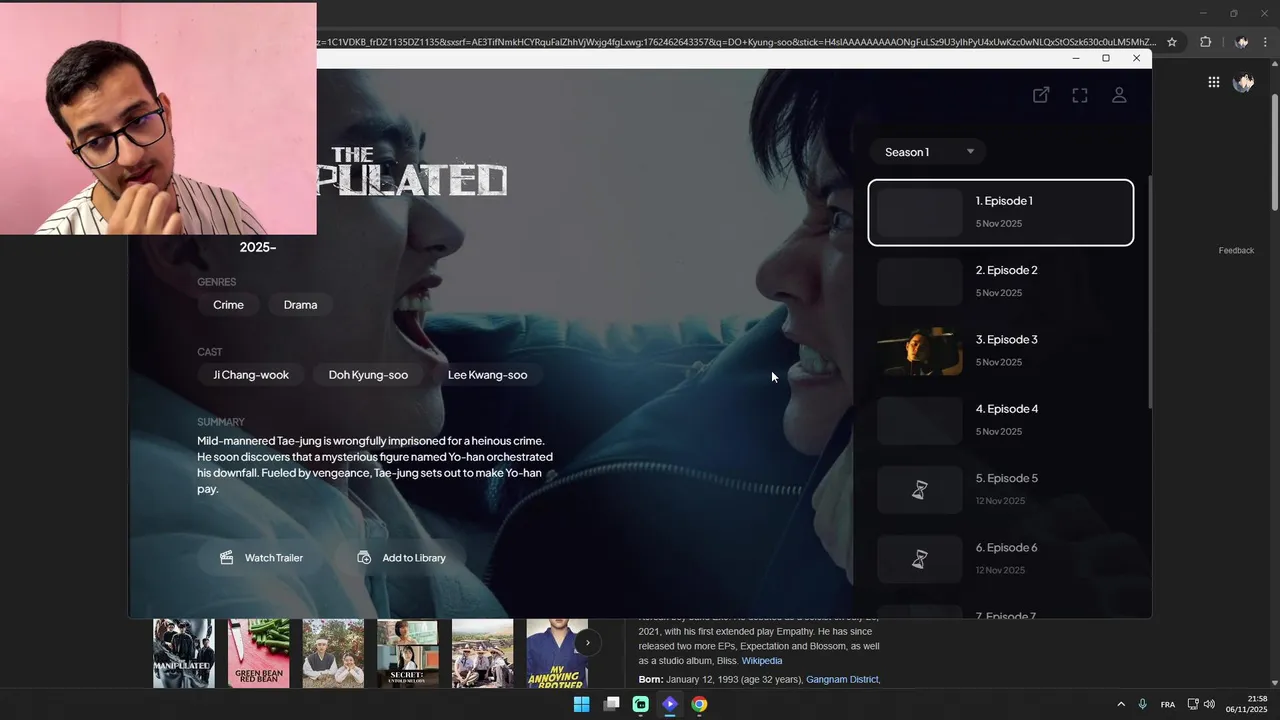
Task: Click the Add to Library text label
Action: coord(414,558)
